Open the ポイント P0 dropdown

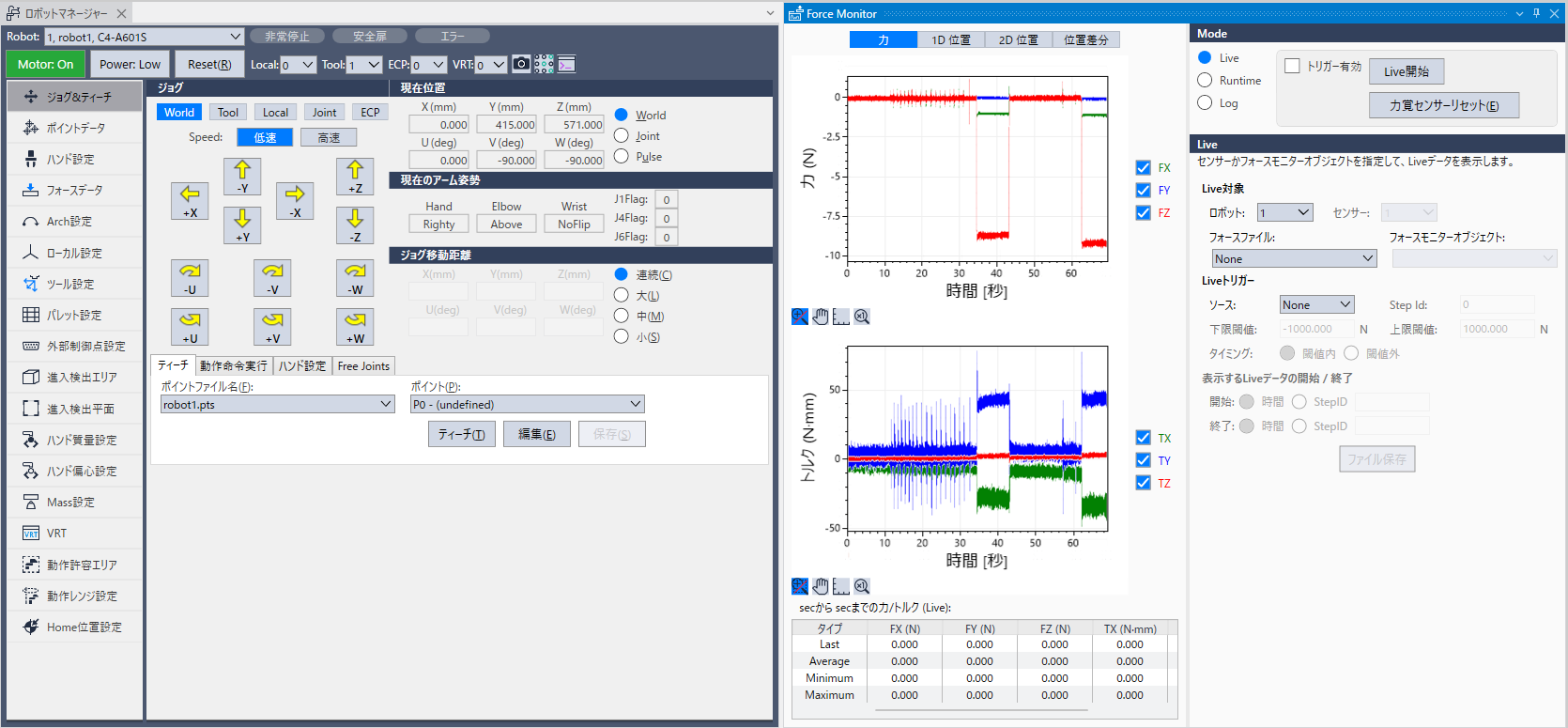click(x=528, y=404)
